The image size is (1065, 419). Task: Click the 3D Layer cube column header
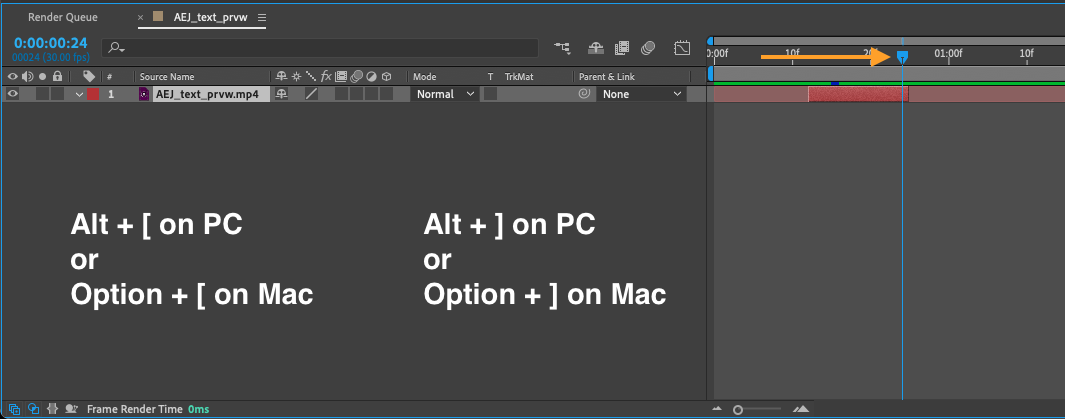(x=386, y=77)
